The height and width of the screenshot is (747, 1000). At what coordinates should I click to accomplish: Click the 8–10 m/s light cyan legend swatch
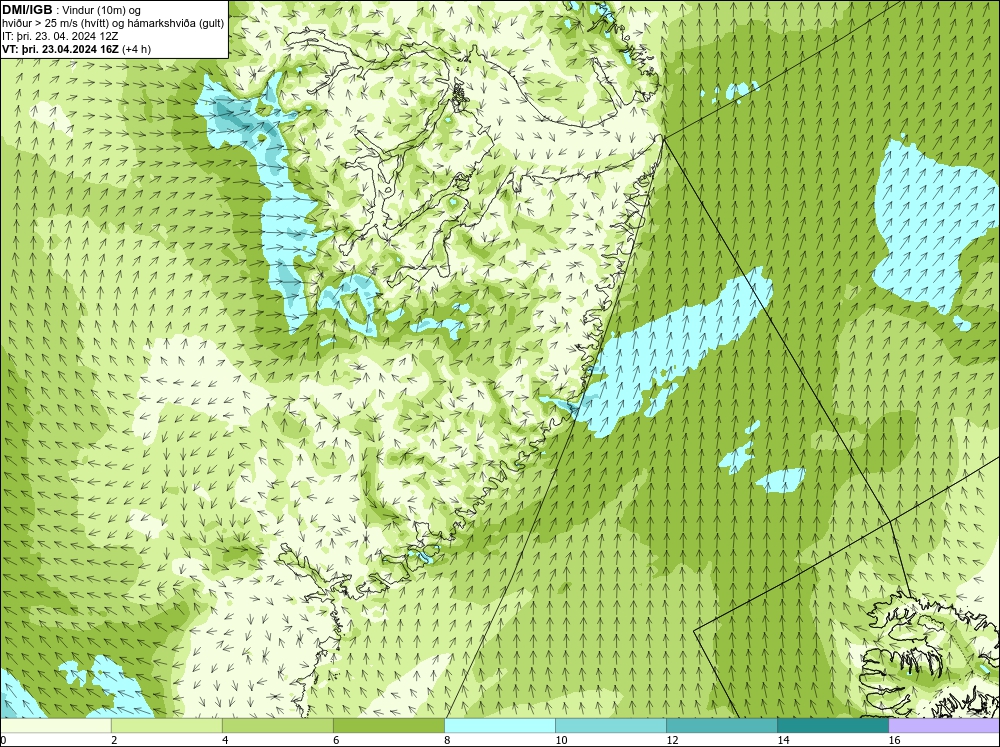click(x=500, y=725)
